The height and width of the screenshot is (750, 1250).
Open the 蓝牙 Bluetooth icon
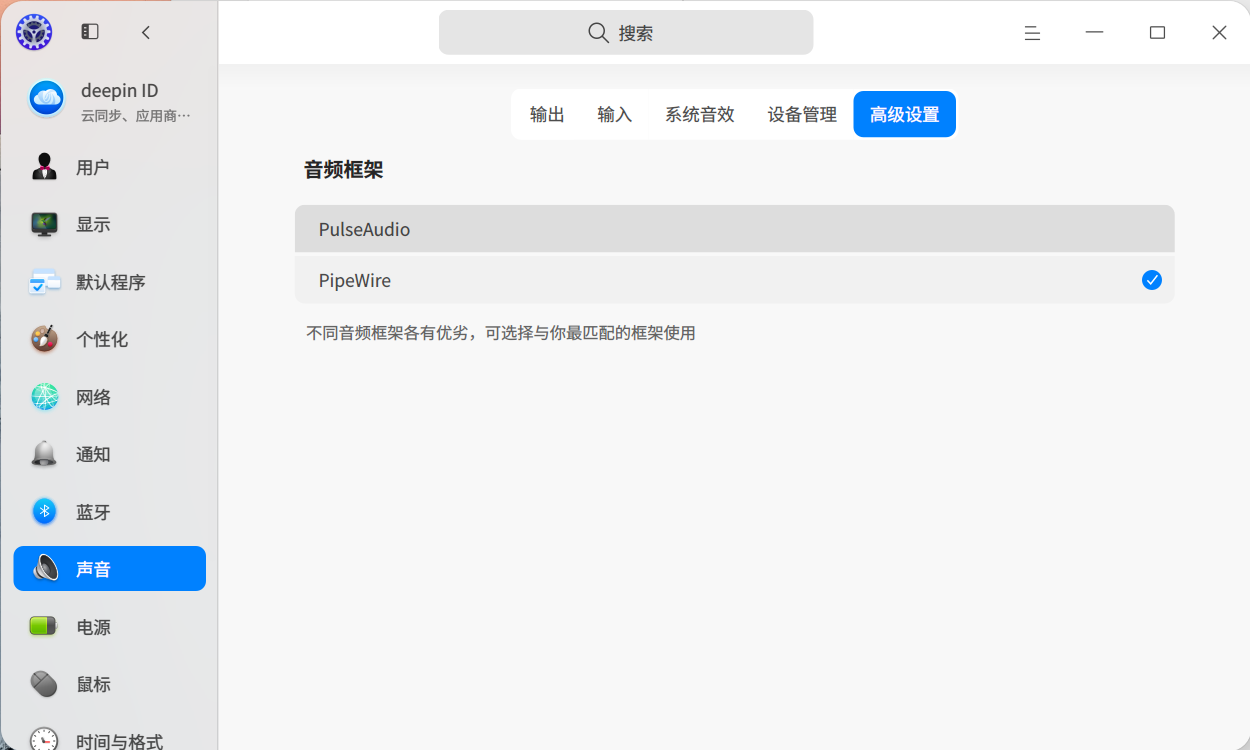pyautogui.click(x=44, y=512)
